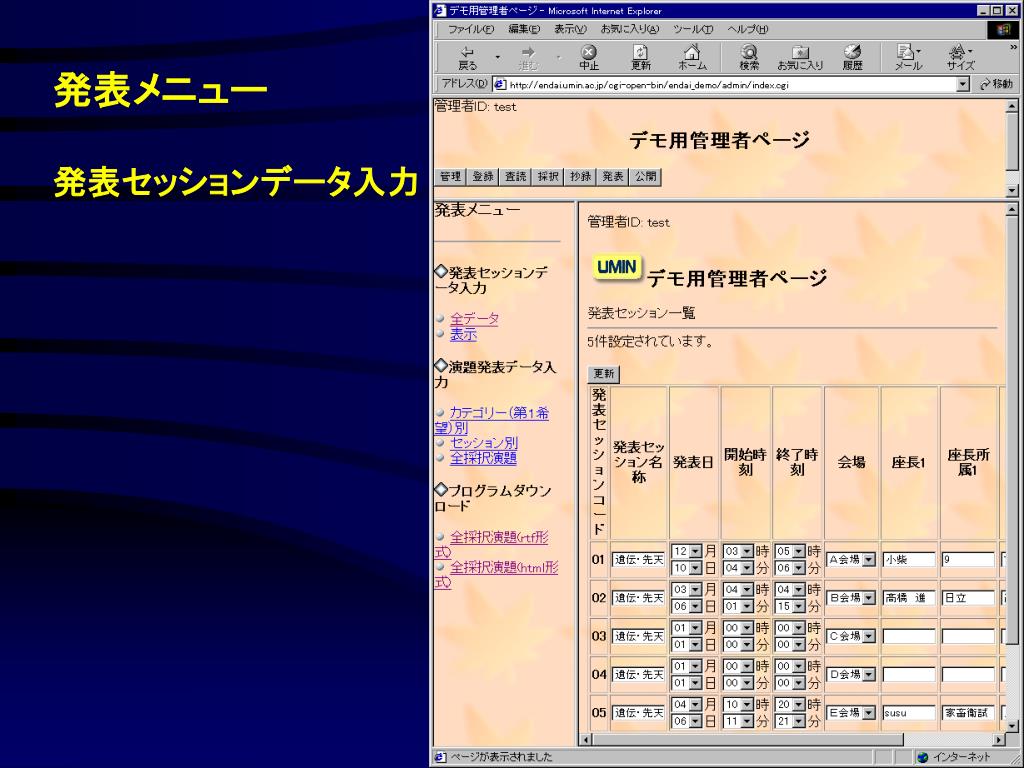Click the chair field containing 高橋 進
This screenshot has height=768, width=1024.
[909, 598]
